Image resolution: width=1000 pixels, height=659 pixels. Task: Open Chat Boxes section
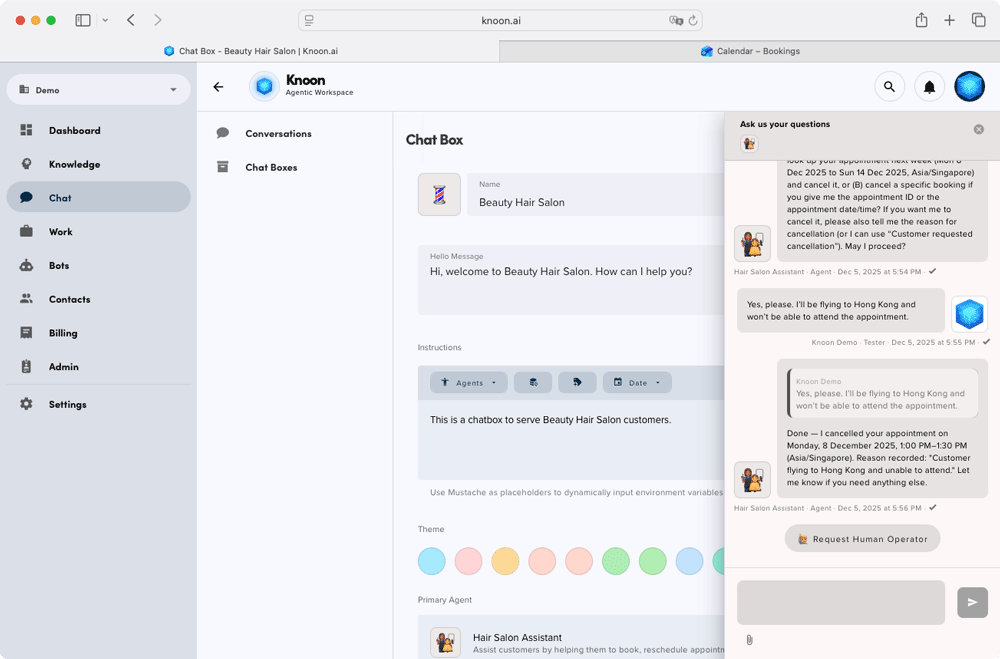coord(271,167)
